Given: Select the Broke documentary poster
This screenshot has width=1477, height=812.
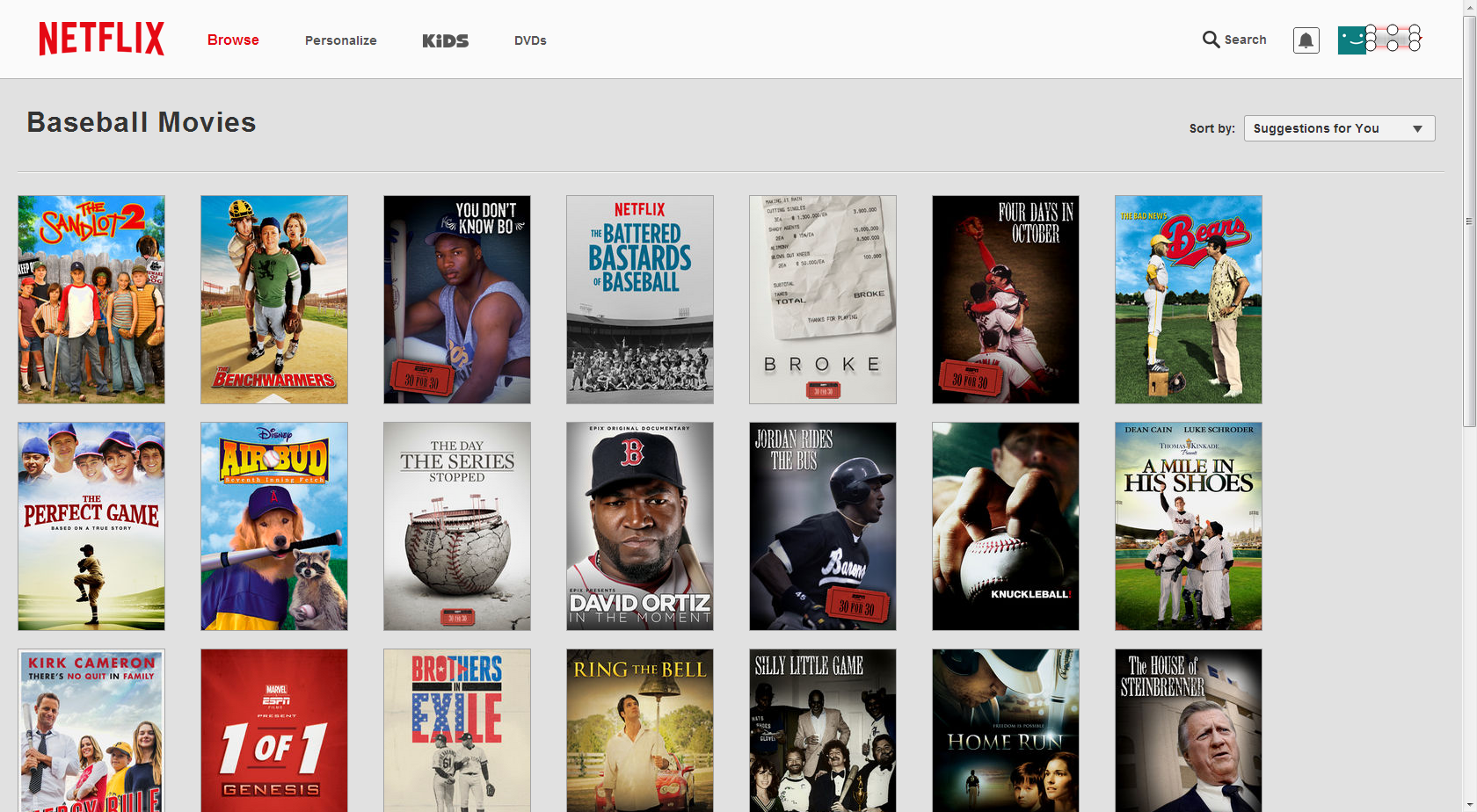Looking at the screenshot, I should [x=822, y=299].
